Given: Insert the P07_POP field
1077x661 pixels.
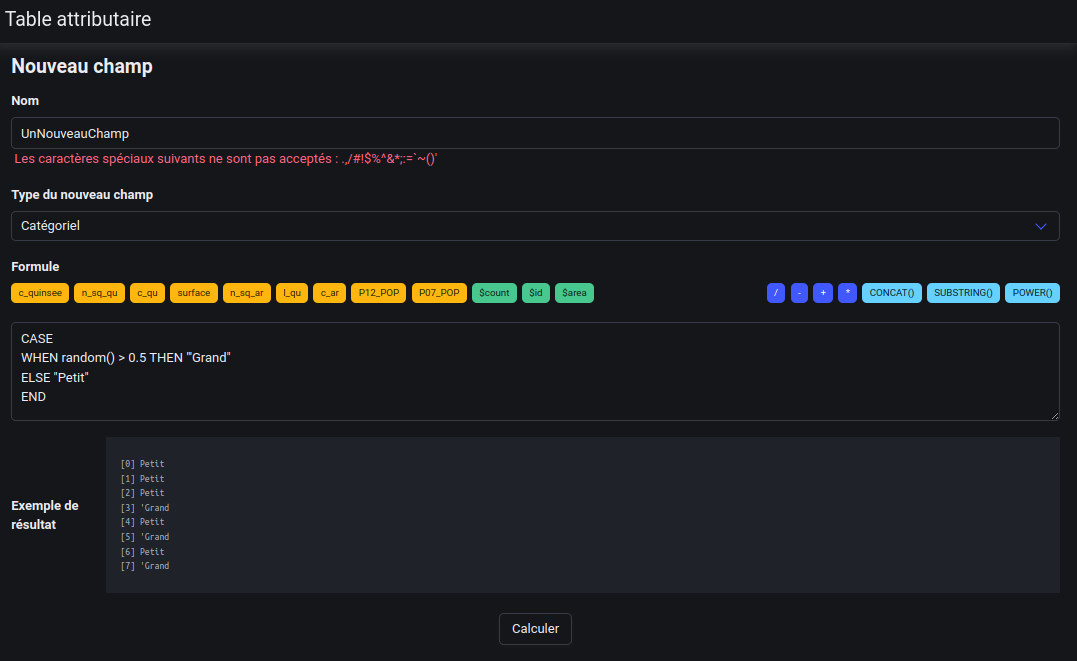Looking at the screenshot, I should point(439,293).
